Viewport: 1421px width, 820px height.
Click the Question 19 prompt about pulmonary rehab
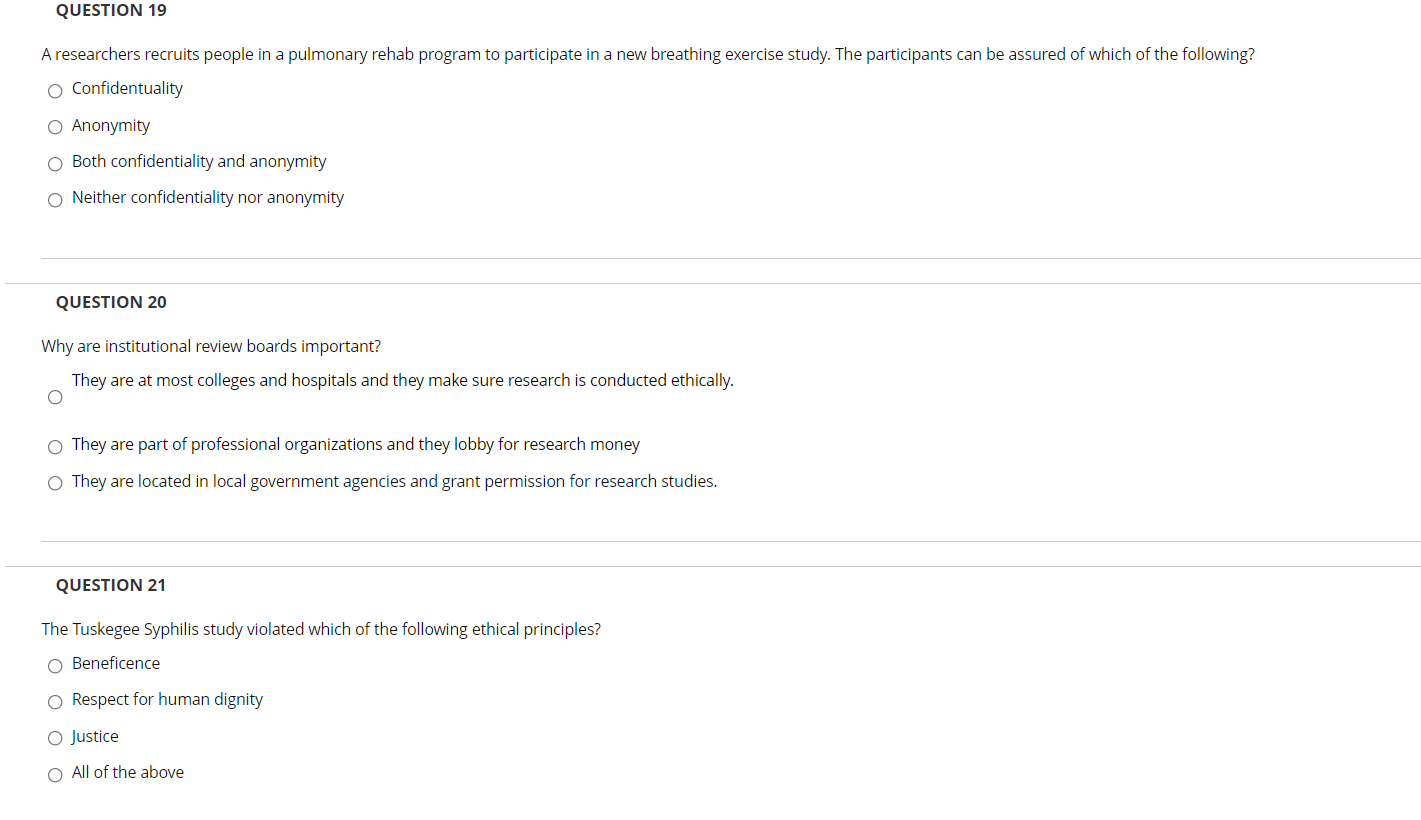(647, 54)
